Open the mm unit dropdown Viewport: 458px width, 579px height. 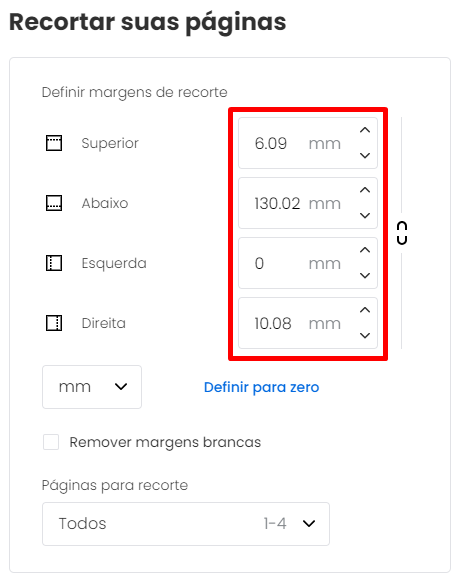coord(92,387)
